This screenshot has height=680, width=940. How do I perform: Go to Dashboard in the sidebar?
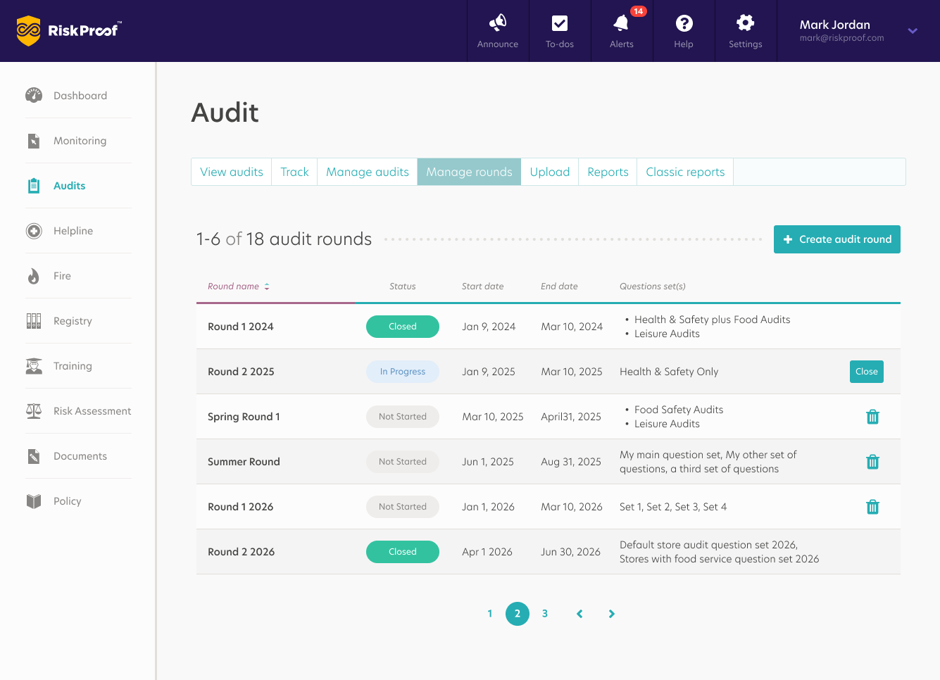[x=80, y=95]
